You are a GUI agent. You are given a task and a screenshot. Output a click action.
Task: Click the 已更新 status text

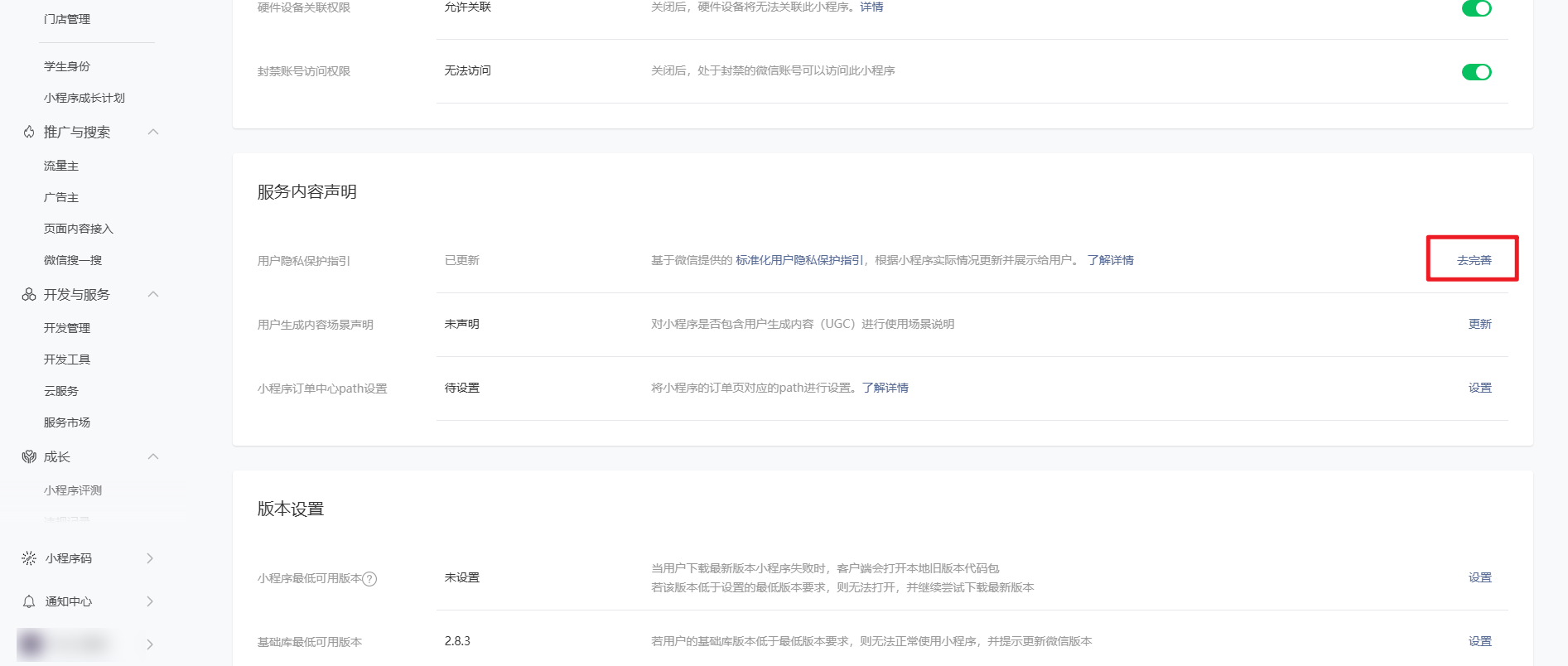pos(462,260)
